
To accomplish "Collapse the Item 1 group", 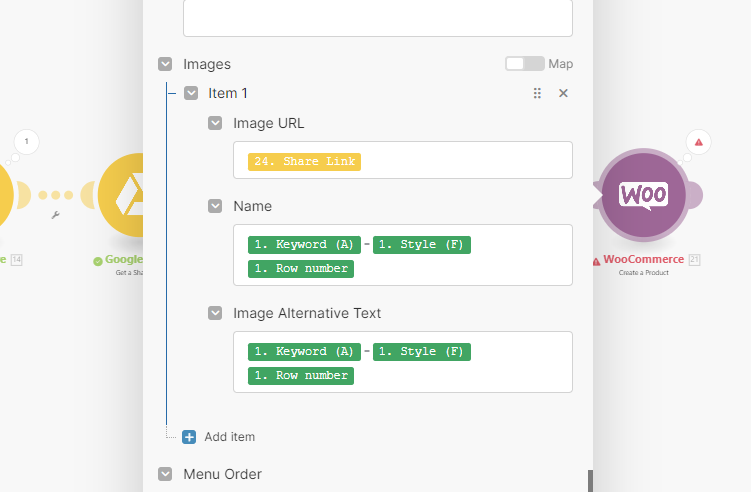I will tap(190, 93).
